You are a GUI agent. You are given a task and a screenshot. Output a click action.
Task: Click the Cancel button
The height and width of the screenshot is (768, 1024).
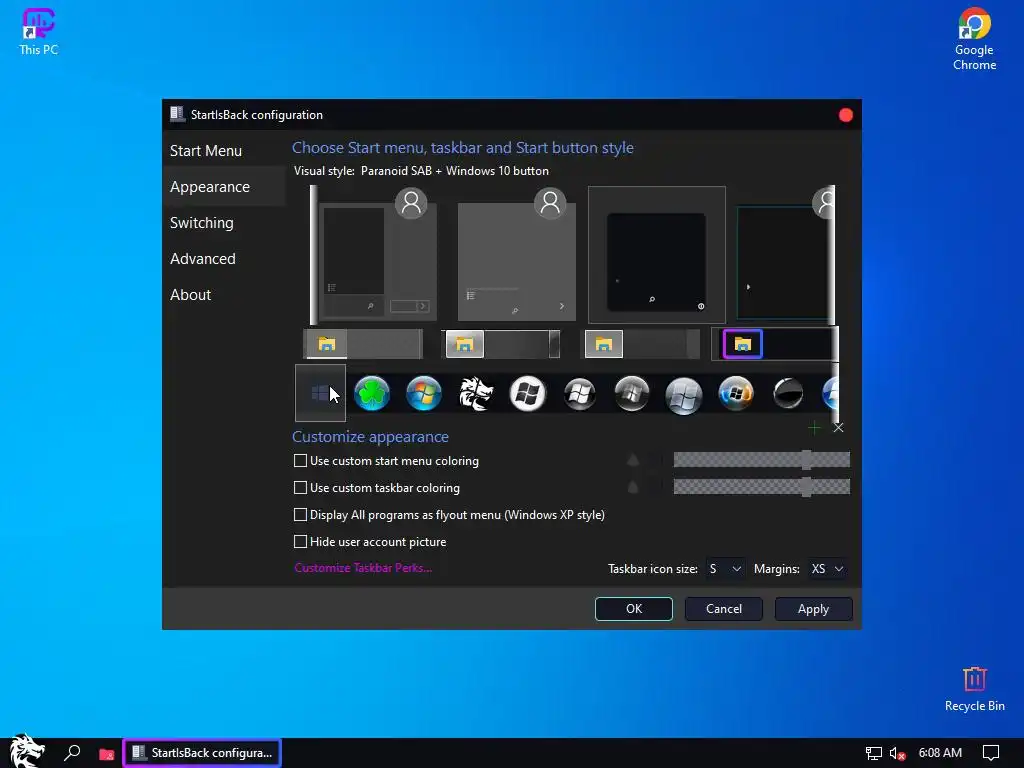[x=724, y=609]
